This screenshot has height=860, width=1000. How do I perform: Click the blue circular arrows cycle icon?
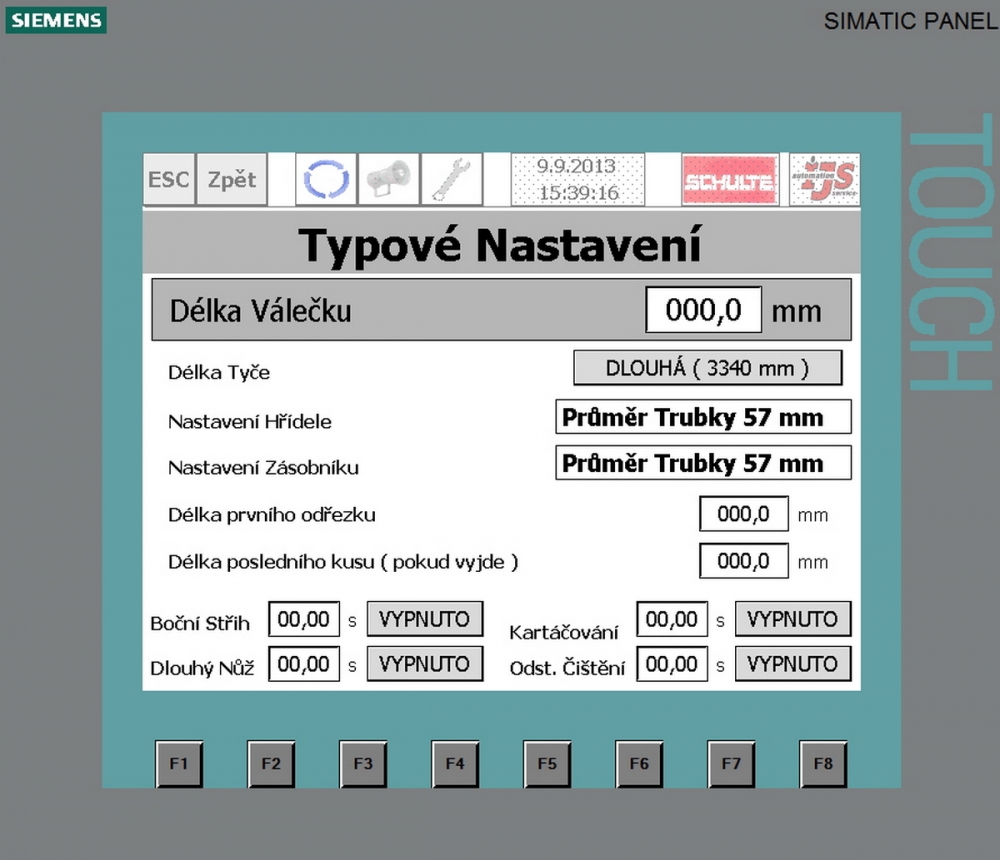pyautogui.click(x=326, y=180)
